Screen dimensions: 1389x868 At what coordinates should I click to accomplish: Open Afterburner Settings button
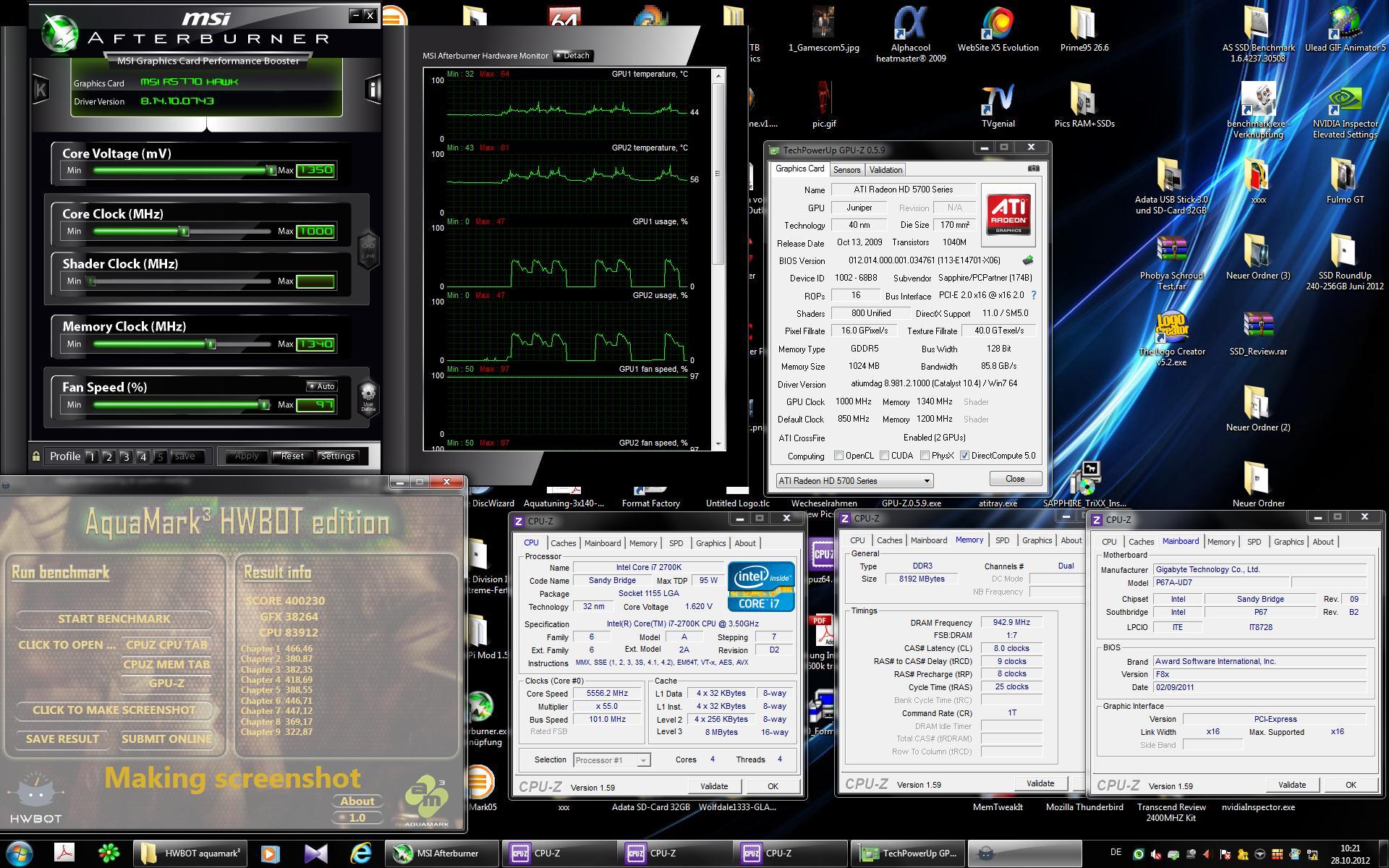click(x=338, y=456)
